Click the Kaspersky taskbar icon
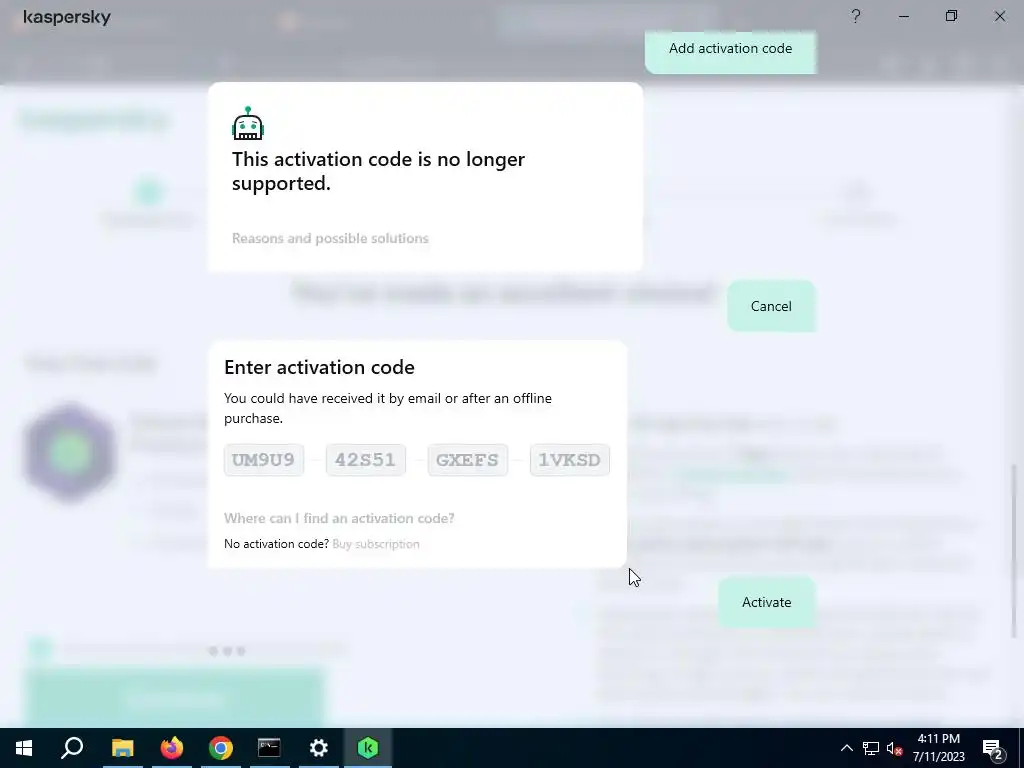Viewport: 1024px width, 768px height. pyautogui.click(x=368, y=748)
